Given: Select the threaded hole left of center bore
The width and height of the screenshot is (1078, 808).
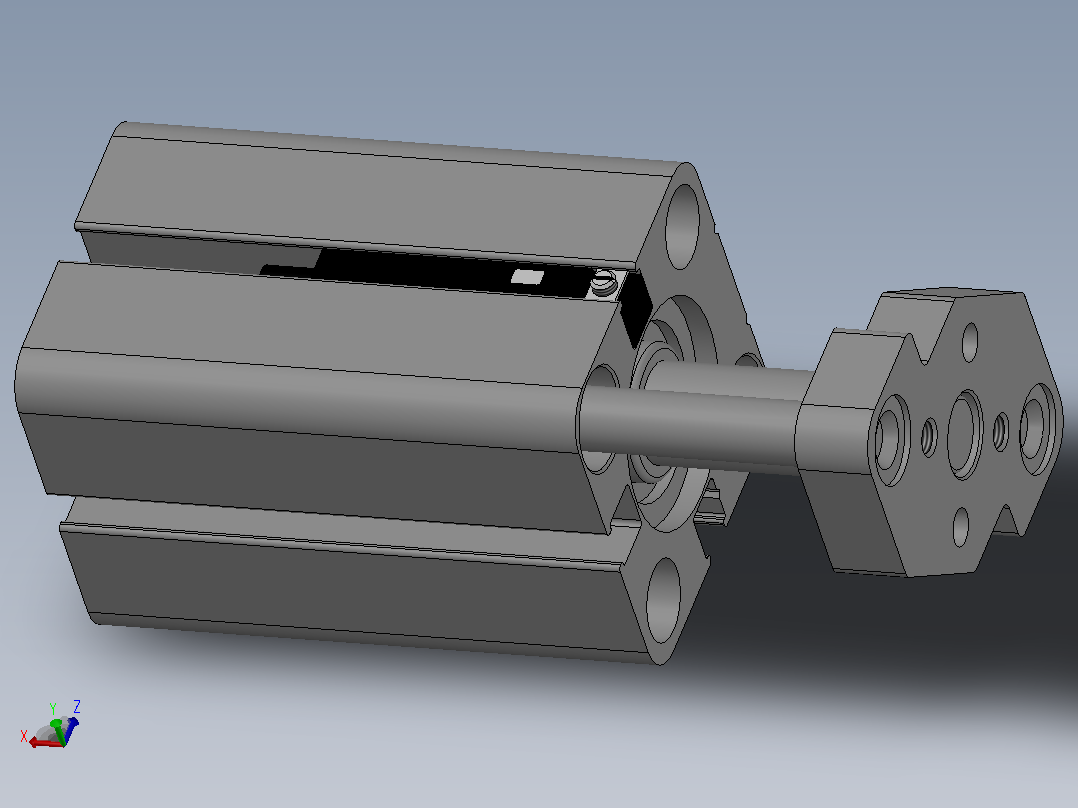Looking at the screenshot, I should 928,437.
